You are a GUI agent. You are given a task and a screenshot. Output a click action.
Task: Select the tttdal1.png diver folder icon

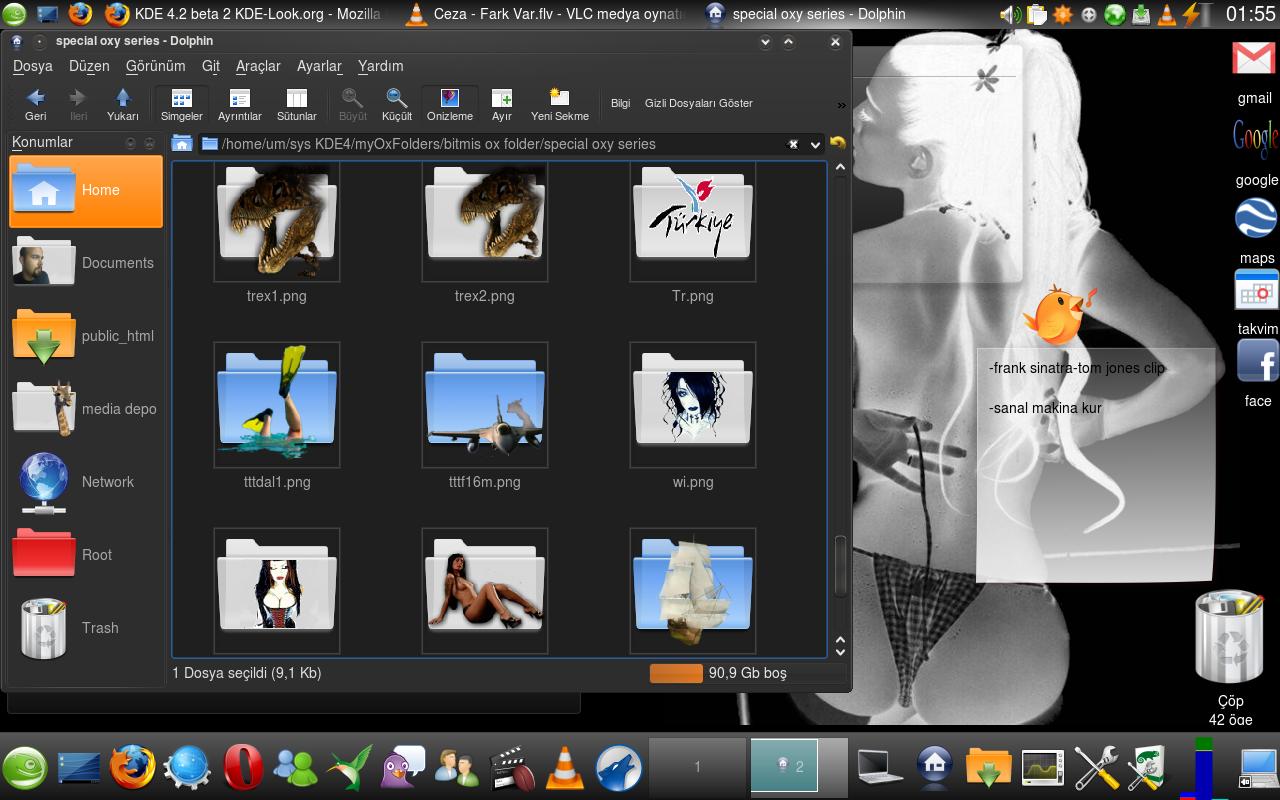[x=277, y=405]
